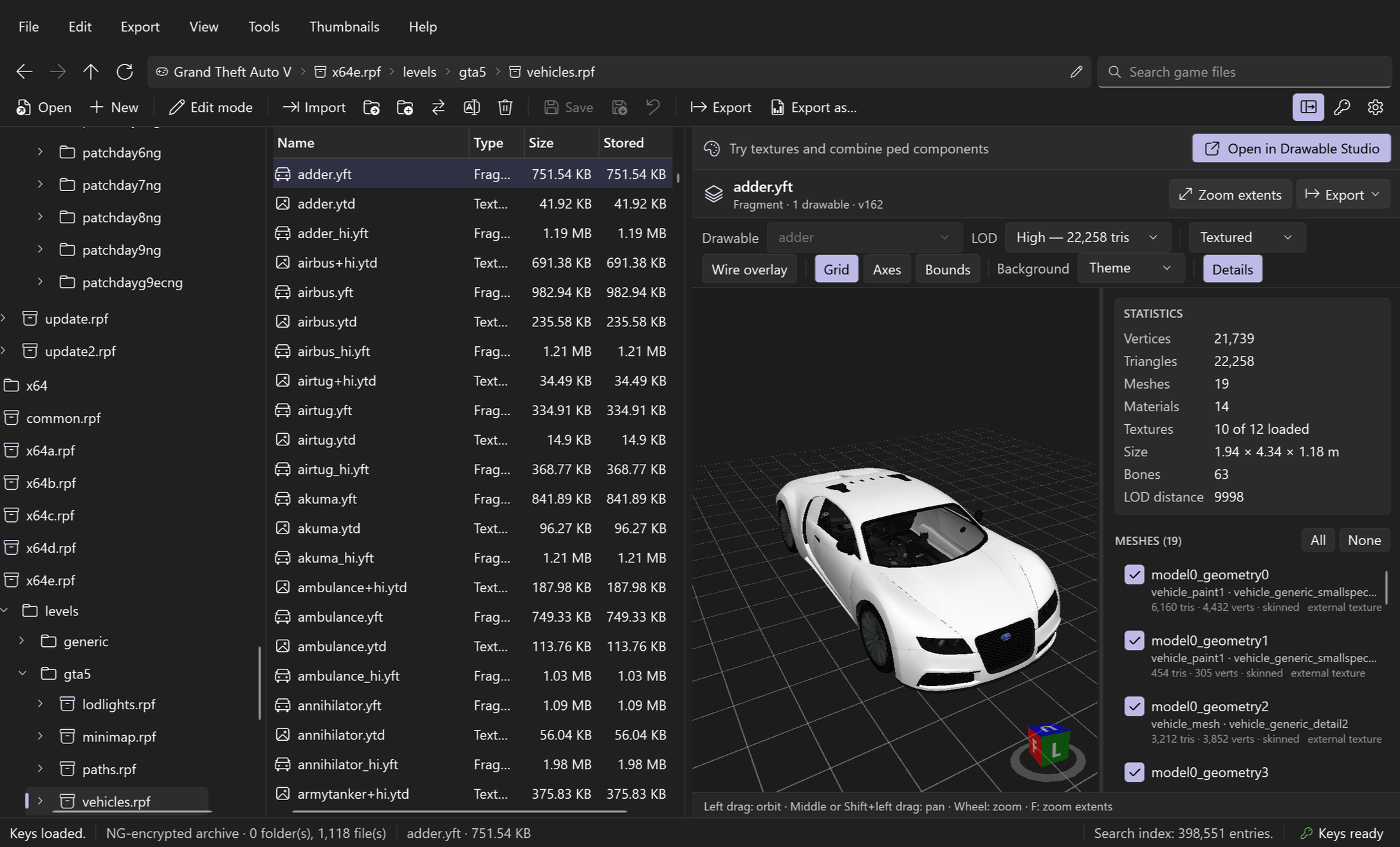Open the File menu
Screen dimensions: 1400x847
[28, 26]
